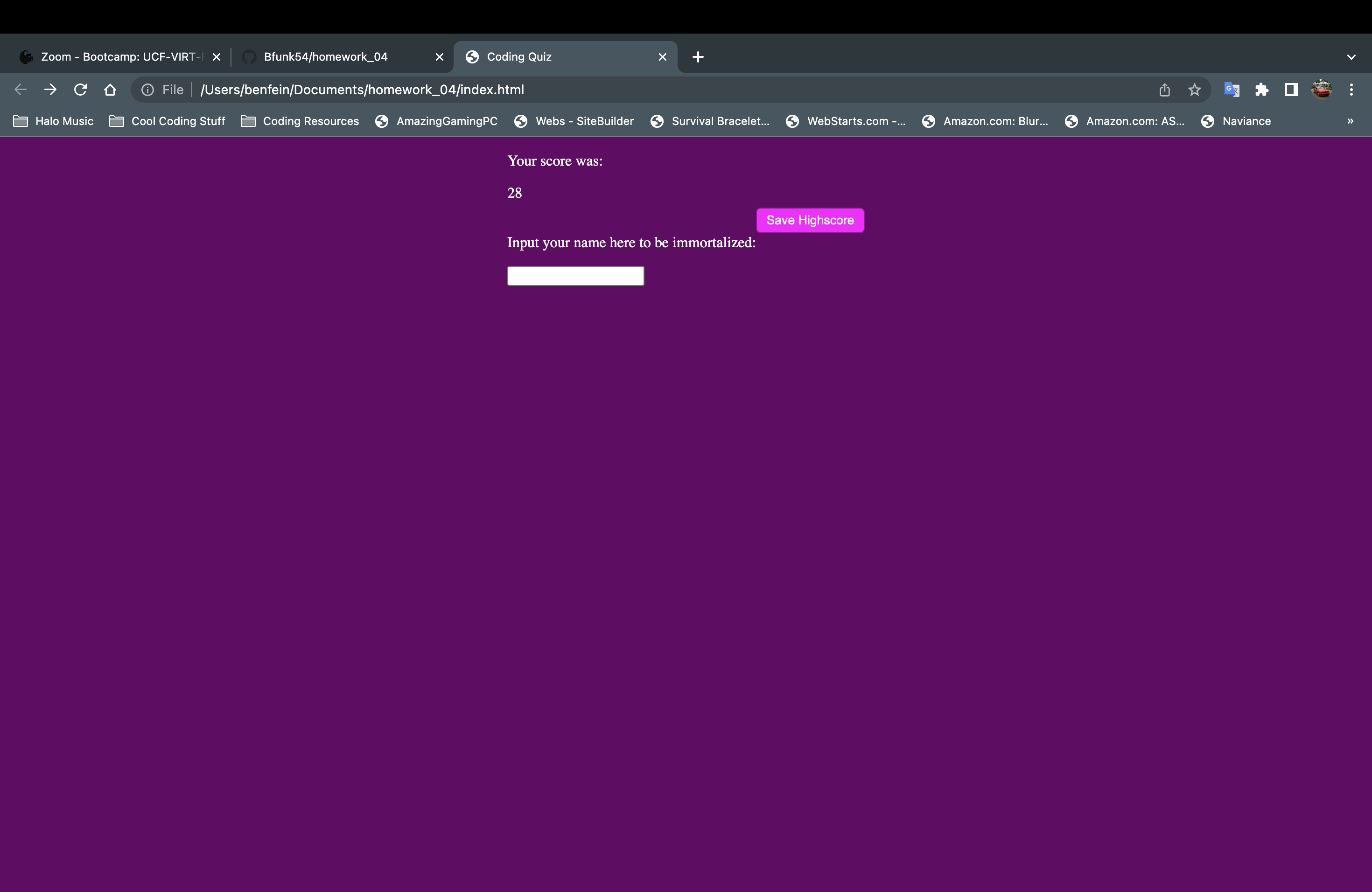Click the name input field
1372x892 pixels.
click(575, 276)
